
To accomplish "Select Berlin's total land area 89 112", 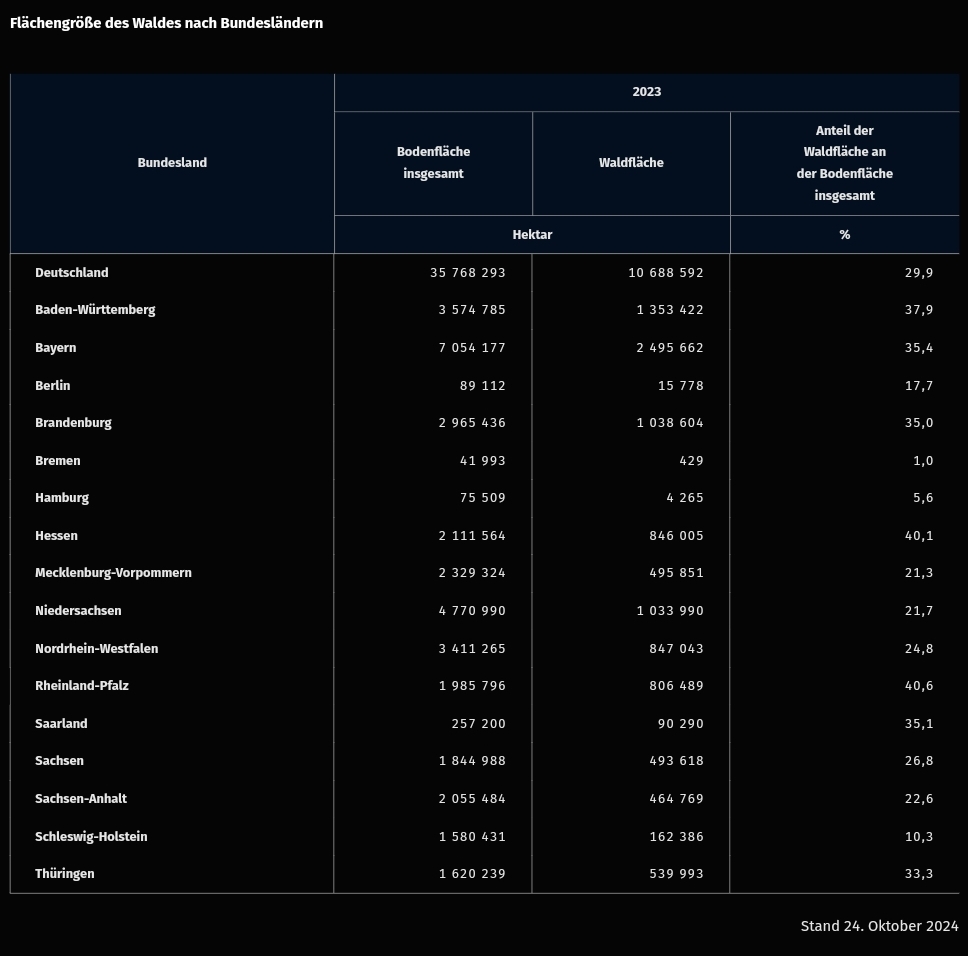I will (x=482, y=386).
